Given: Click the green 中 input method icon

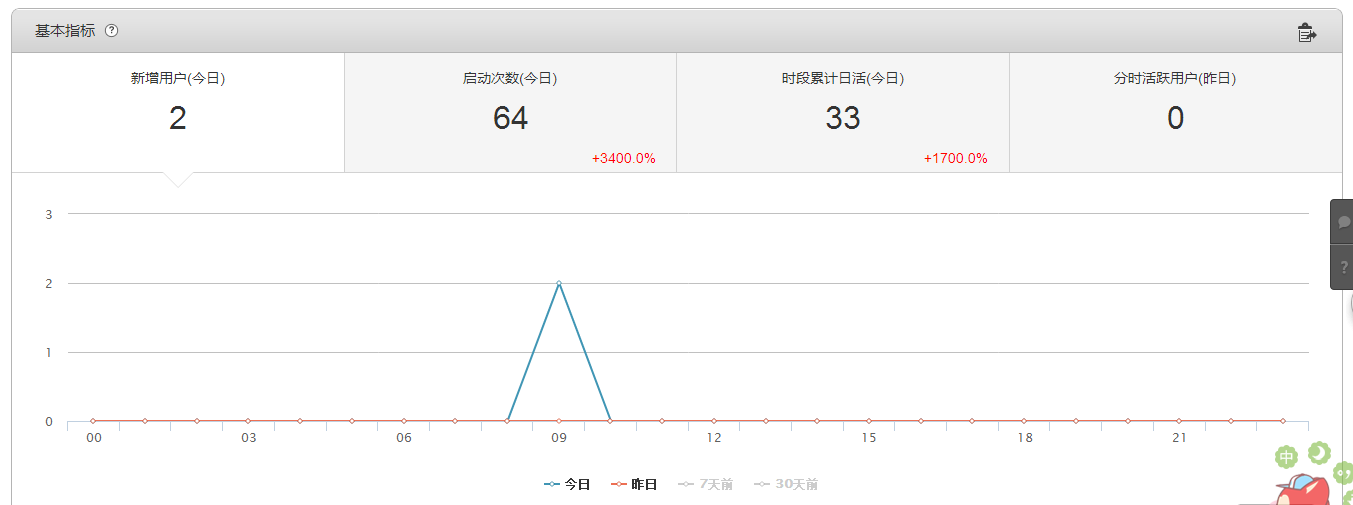Looking at the screenshot, I should [x=1287, y=458].
